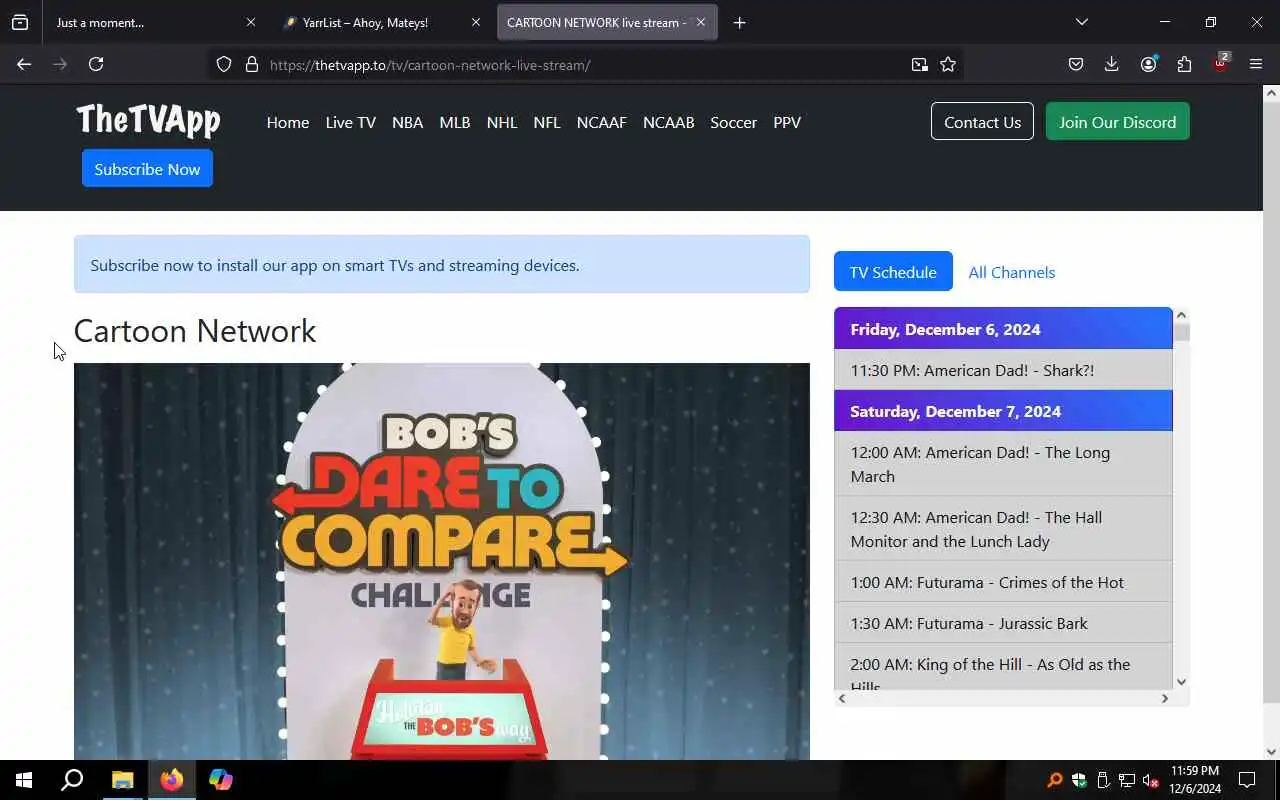
Task: Click 'The Hall Monitor and the Lunch Lady' entry
Action: pyautogui.click(x=1003, y=529)
